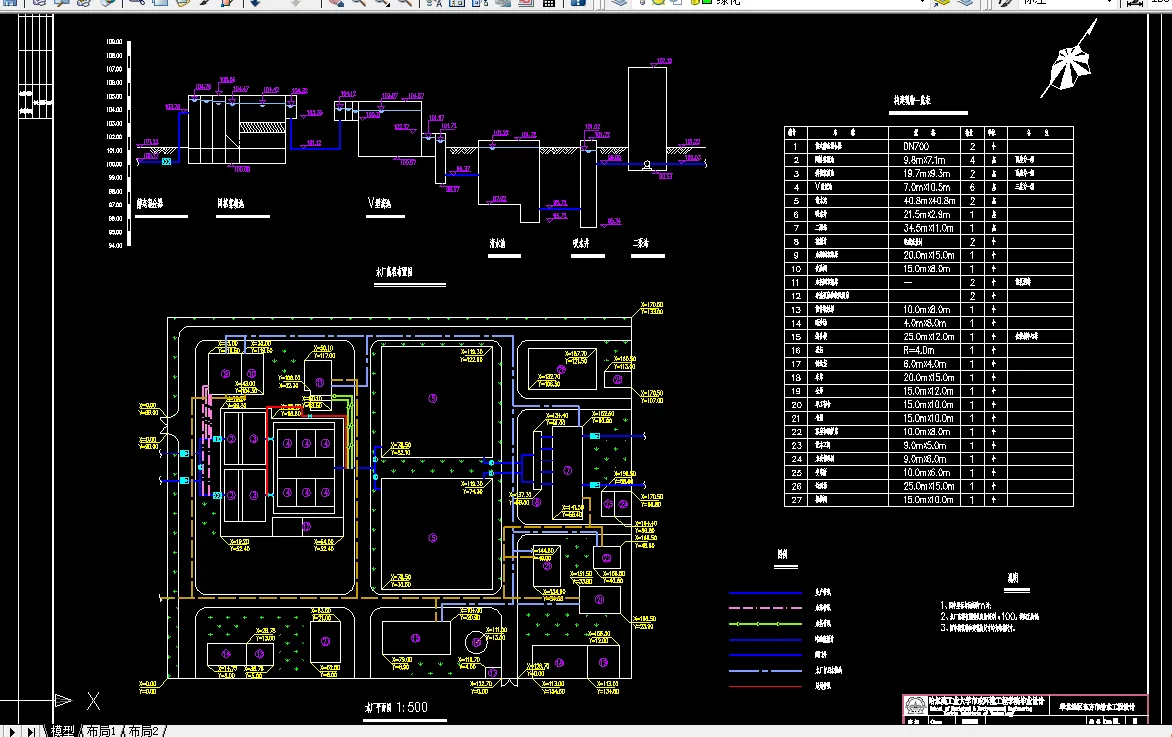Select the V型滤池 label under elevation profile

pyautogui.click(x=379, y=203)
